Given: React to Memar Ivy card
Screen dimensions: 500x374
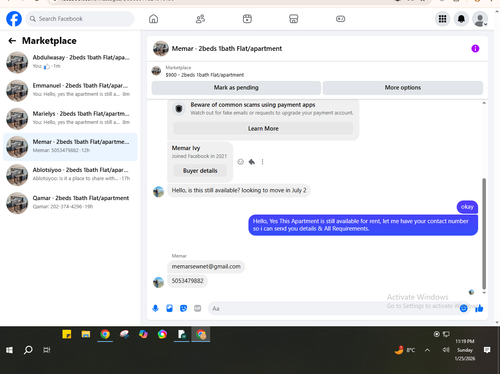Looking at the screenshot, I should tap(240, 162).
